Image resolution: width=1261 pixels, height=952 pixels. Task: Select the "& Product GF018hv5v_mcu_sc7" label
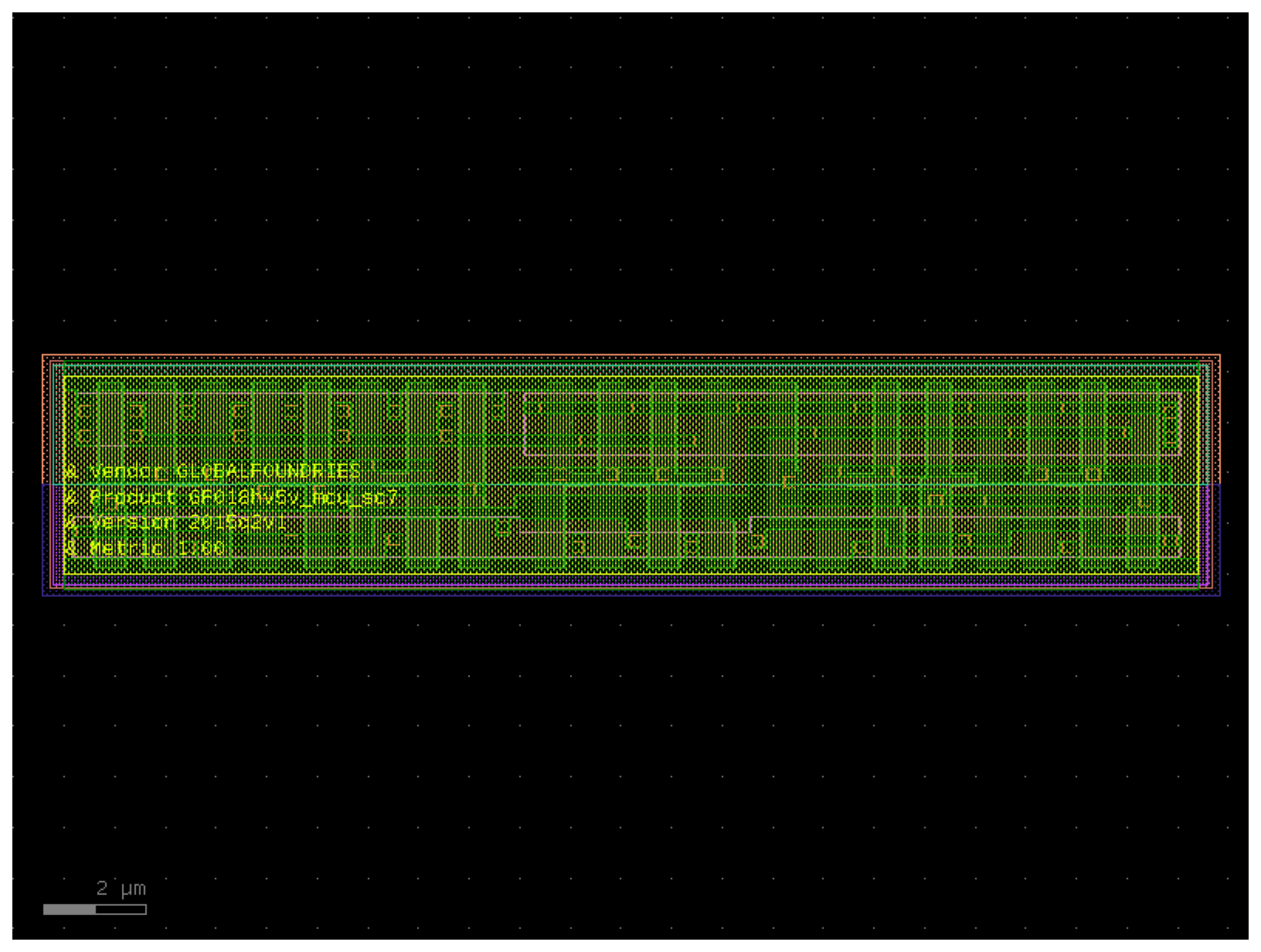point(232,498)
